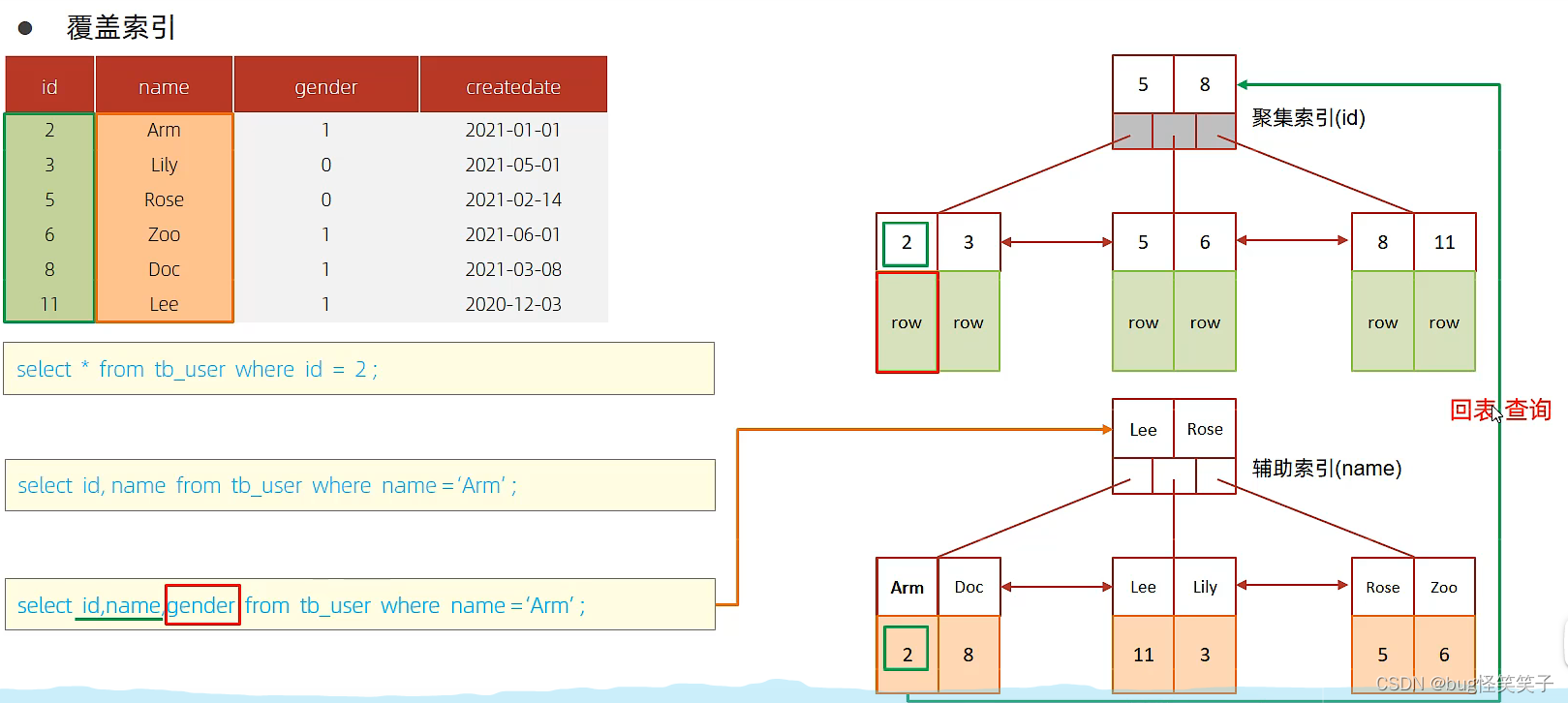Click the date 2021-06-01
This screenshot has height=703, width=1568.
tap(513, 234)
